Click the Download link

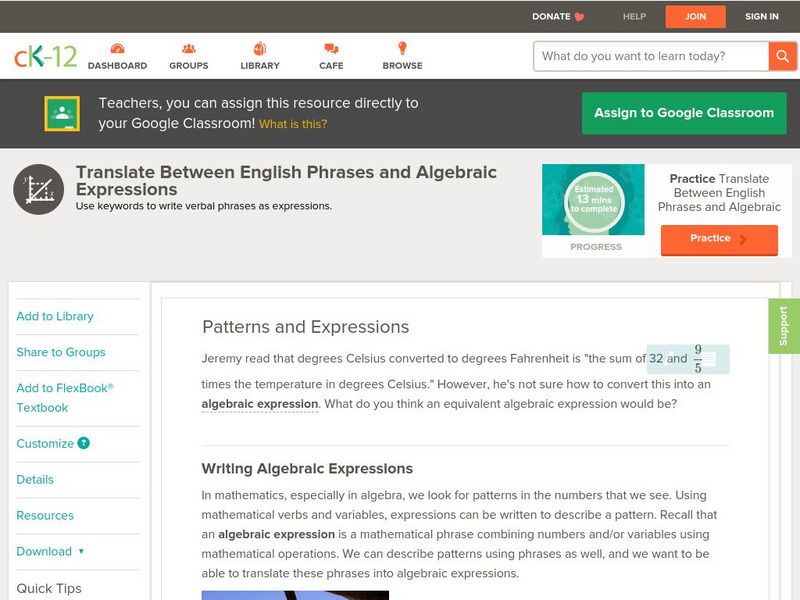44,552
